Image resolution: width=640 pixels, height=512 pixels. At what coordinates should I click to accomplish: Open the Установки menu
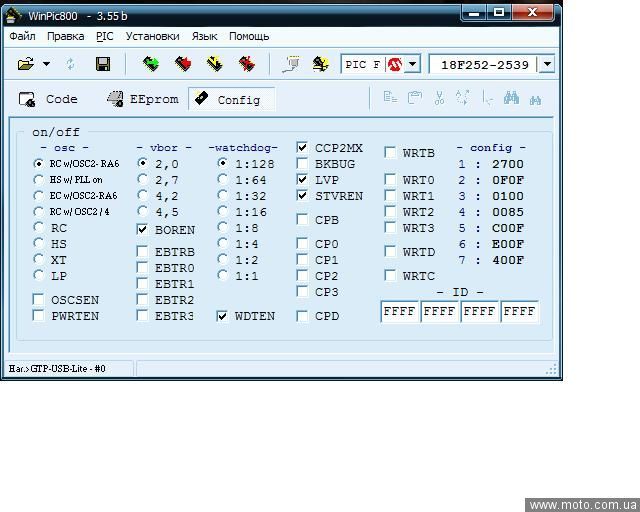[153, 36]
